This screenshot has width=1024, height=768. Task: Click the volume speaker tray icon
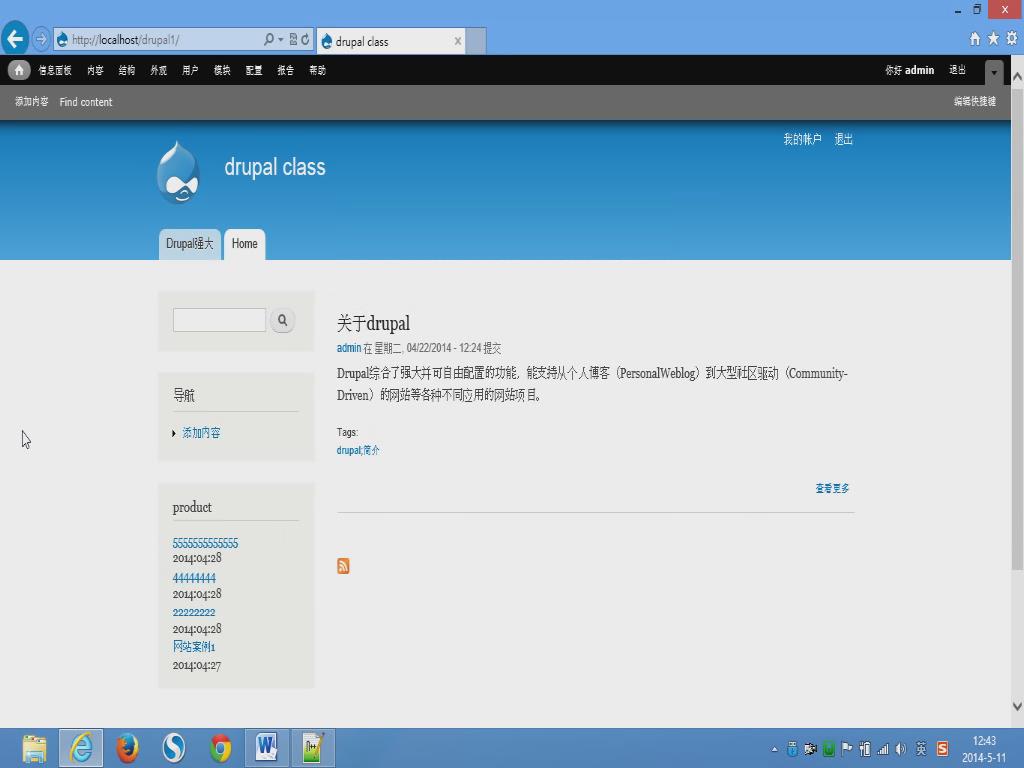click(901, 749)
